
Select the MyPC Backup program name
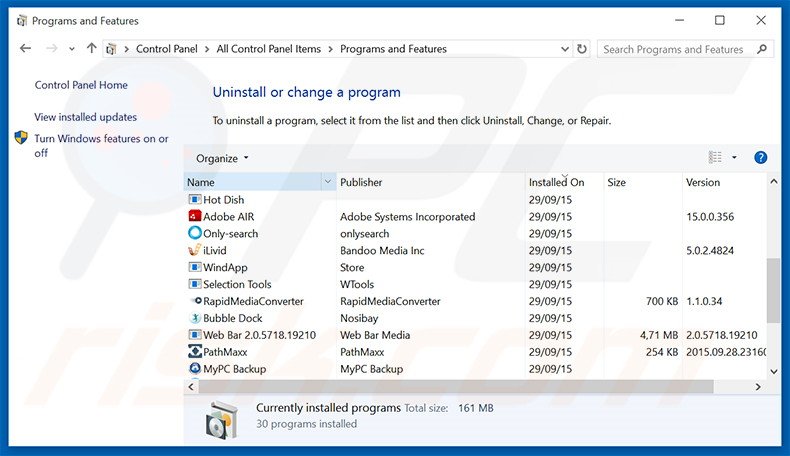click(x=234, y=369)
